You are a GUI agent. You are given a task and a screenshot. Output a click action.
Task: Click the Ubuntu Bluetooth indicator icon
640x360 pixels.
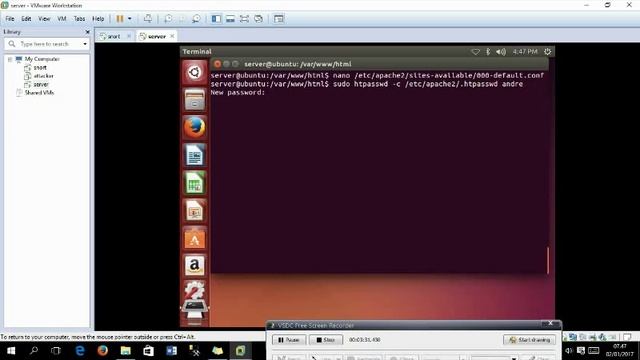pyautogui.click(x=488, y=52)
